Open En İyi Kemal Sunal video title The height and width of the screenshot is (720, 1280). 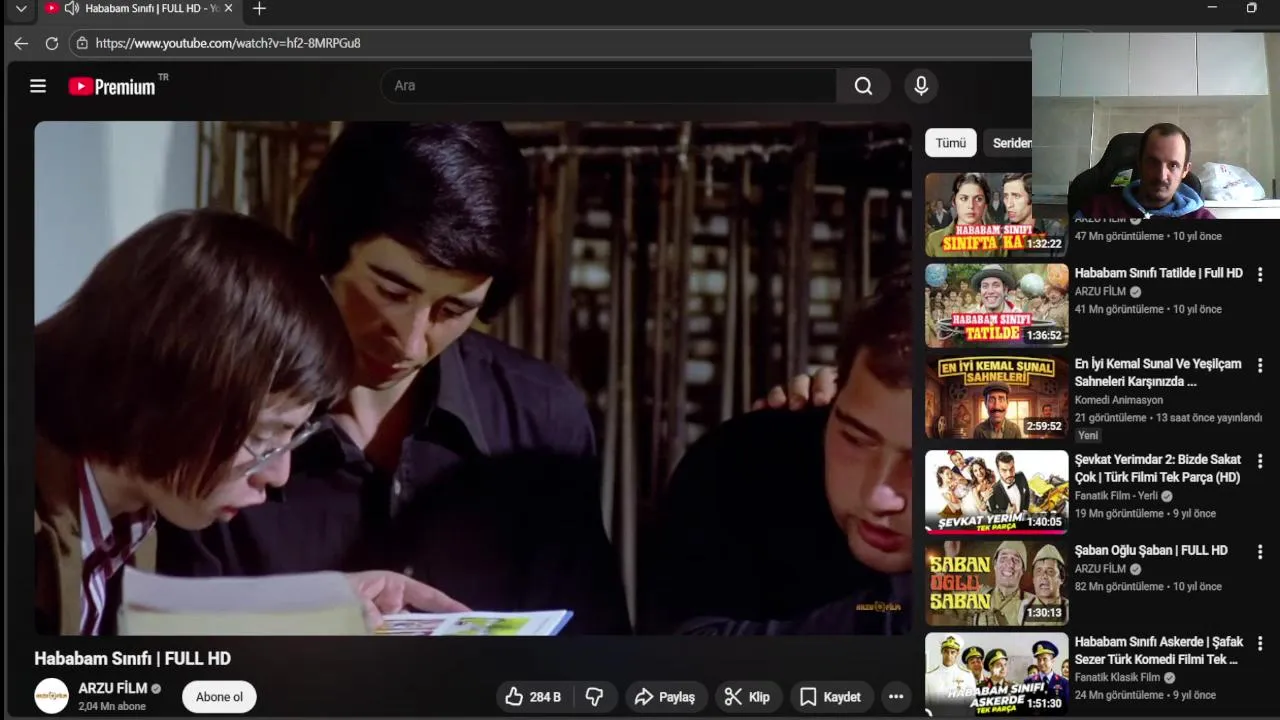click(1158, 372)
